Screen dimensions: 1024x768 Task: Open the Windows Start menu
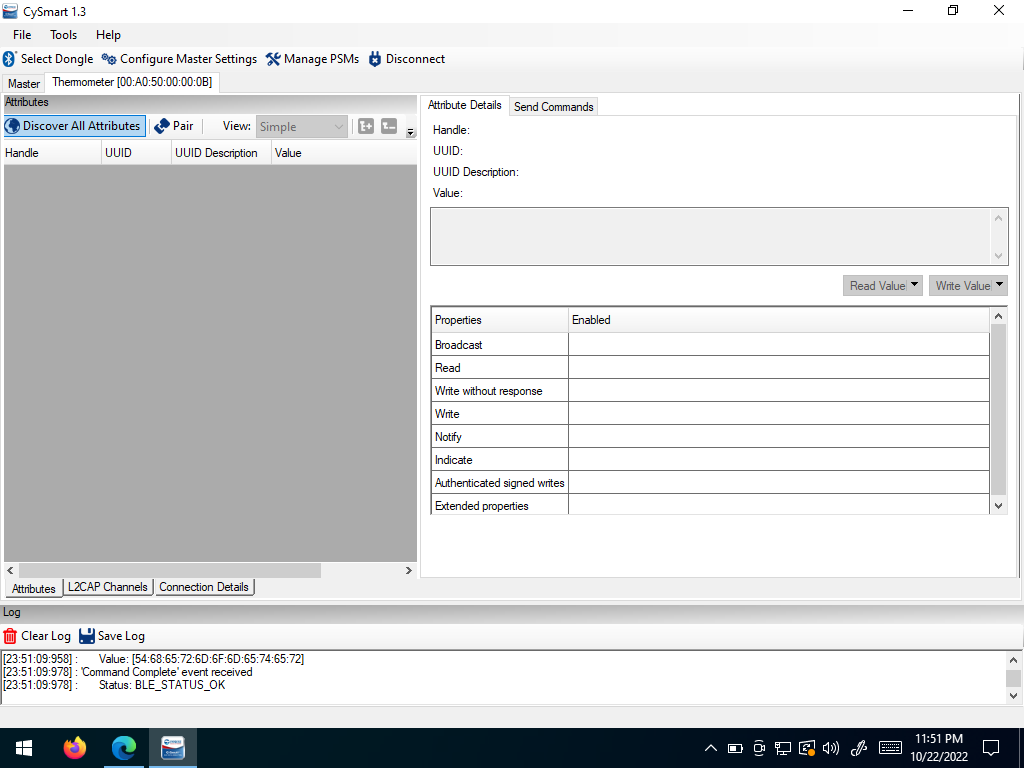pos(24,748)
